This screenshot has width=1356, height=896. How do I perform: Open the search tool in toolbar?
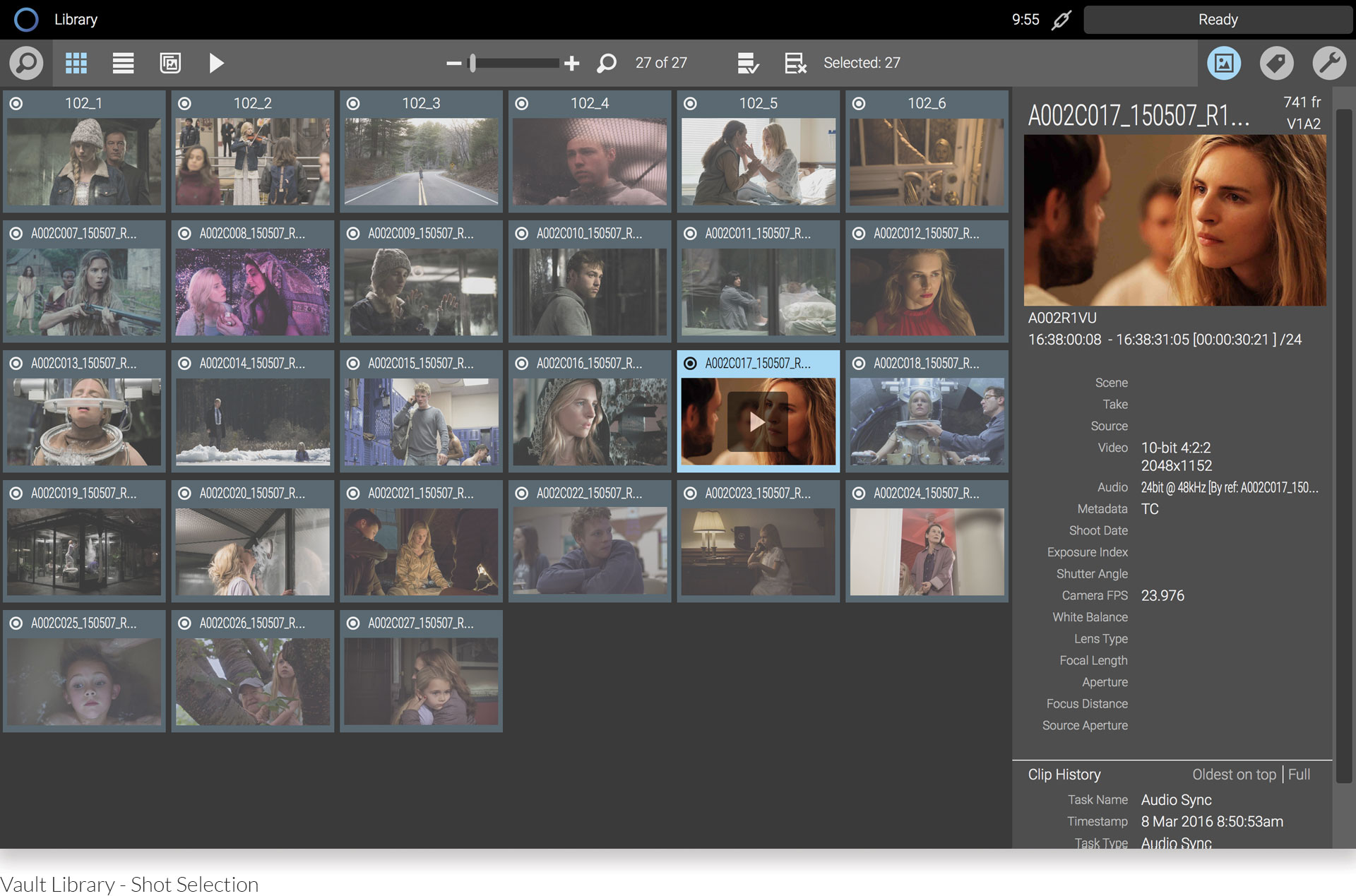tap(26, 64)
